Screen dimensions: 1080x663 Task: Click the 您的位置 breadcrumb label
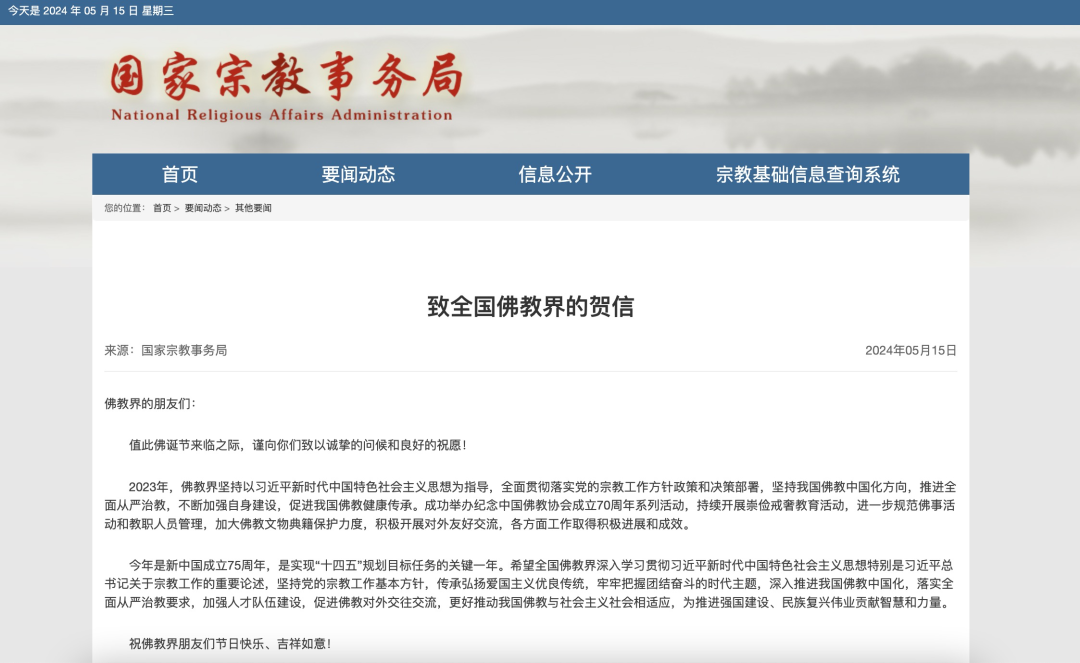[x=124, y=208]
